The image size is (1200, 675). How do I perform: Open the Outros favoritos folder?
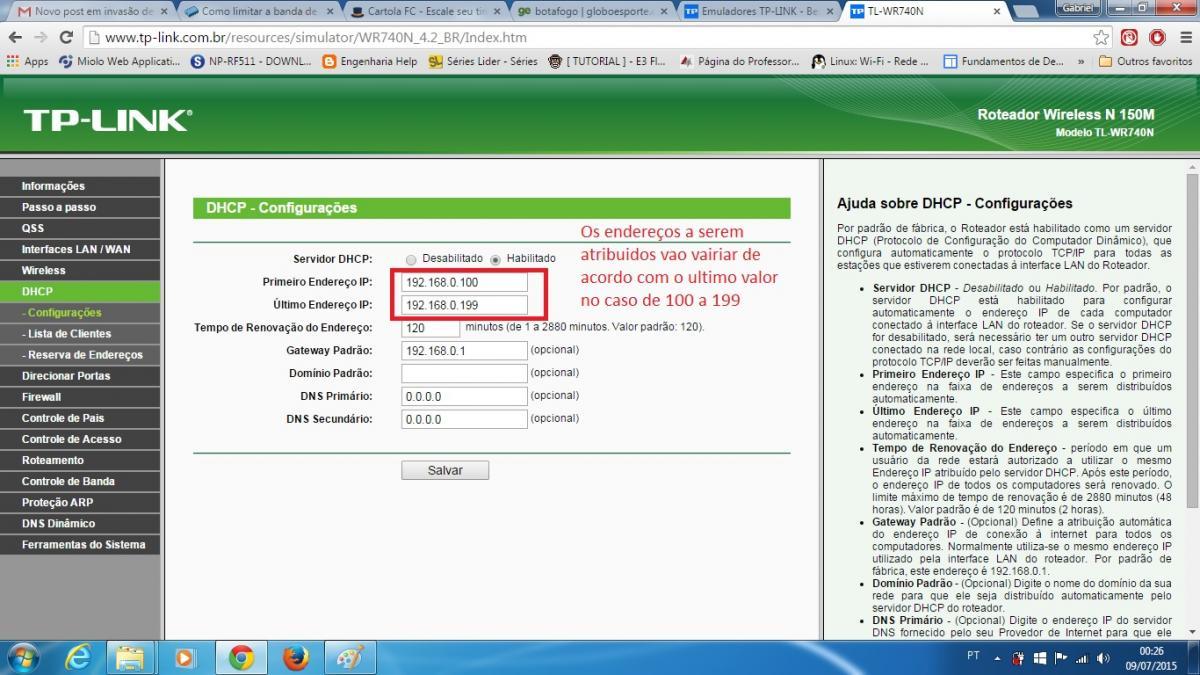[1145, 61]
